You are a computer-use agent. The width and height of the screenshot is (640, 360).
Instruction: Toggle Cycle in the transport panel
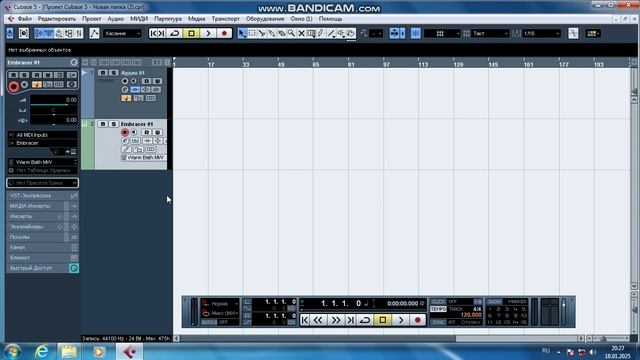click(365, 320)
